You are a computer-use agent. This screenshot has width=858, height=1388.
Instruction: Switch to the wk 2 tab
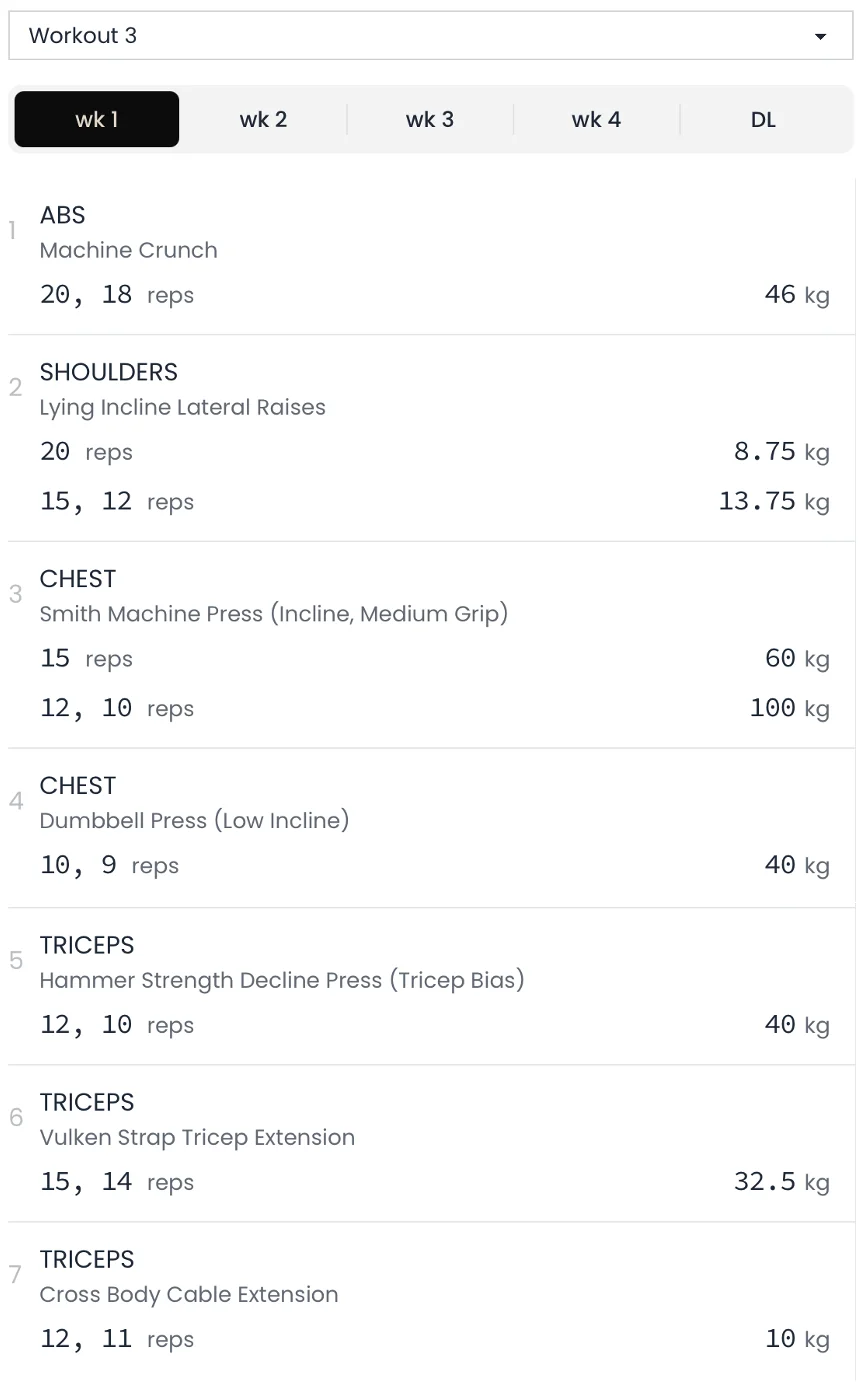(x=263, y=120)
